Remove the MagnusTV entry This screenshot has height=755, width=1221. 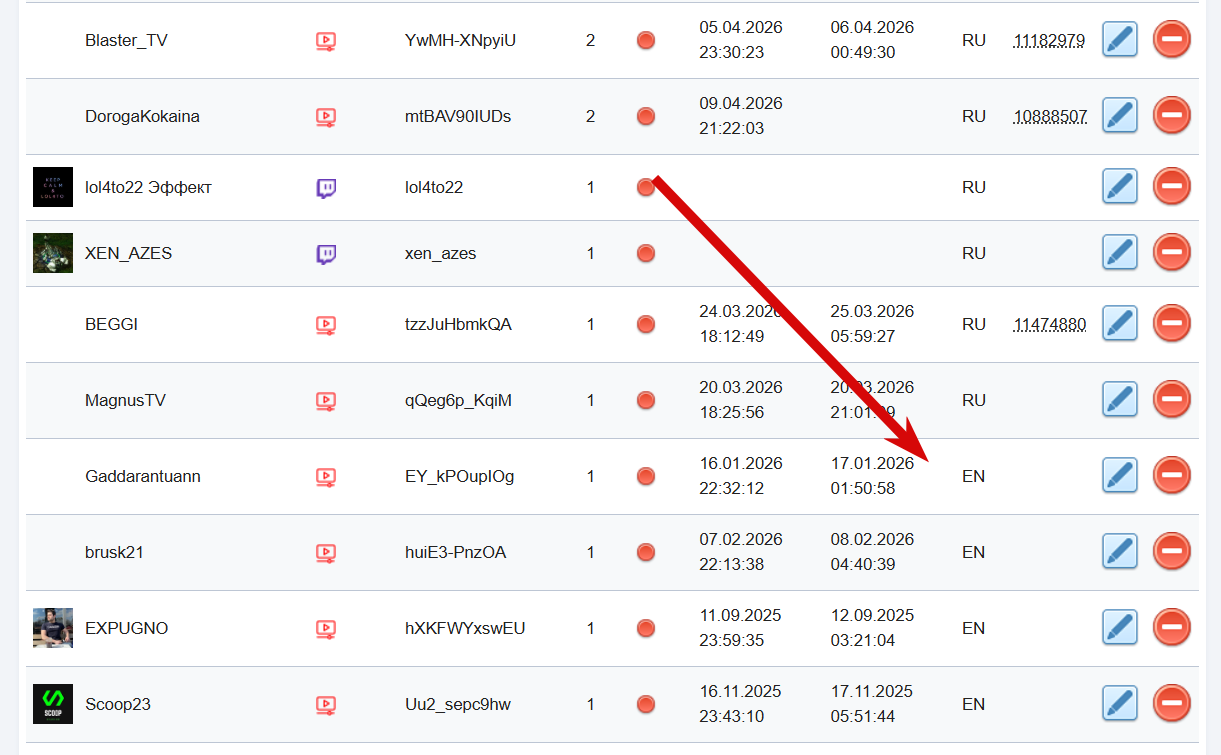click(1172, 400)
